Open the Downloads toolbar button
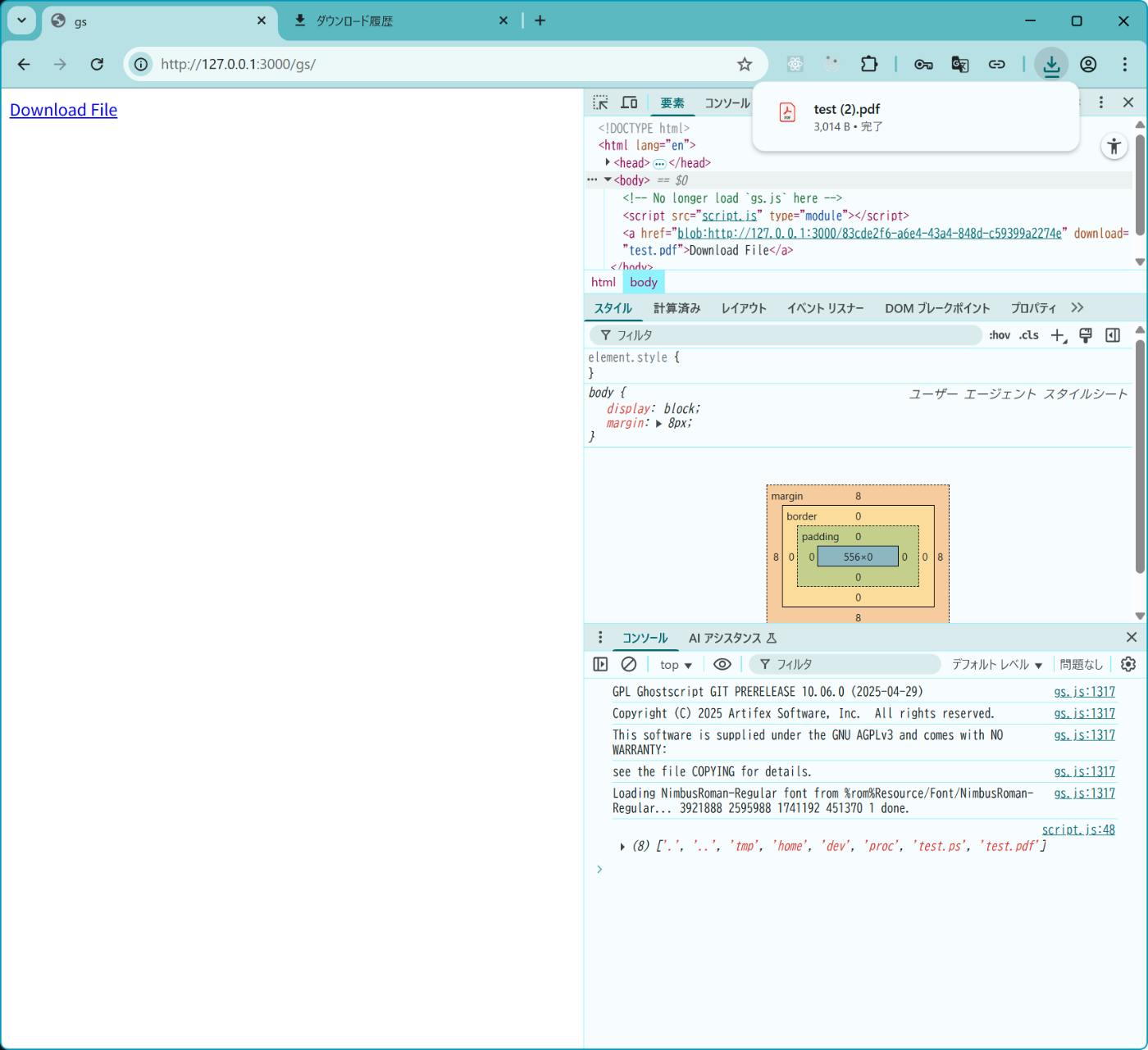1148x1050 pixels. point(1051,64)
